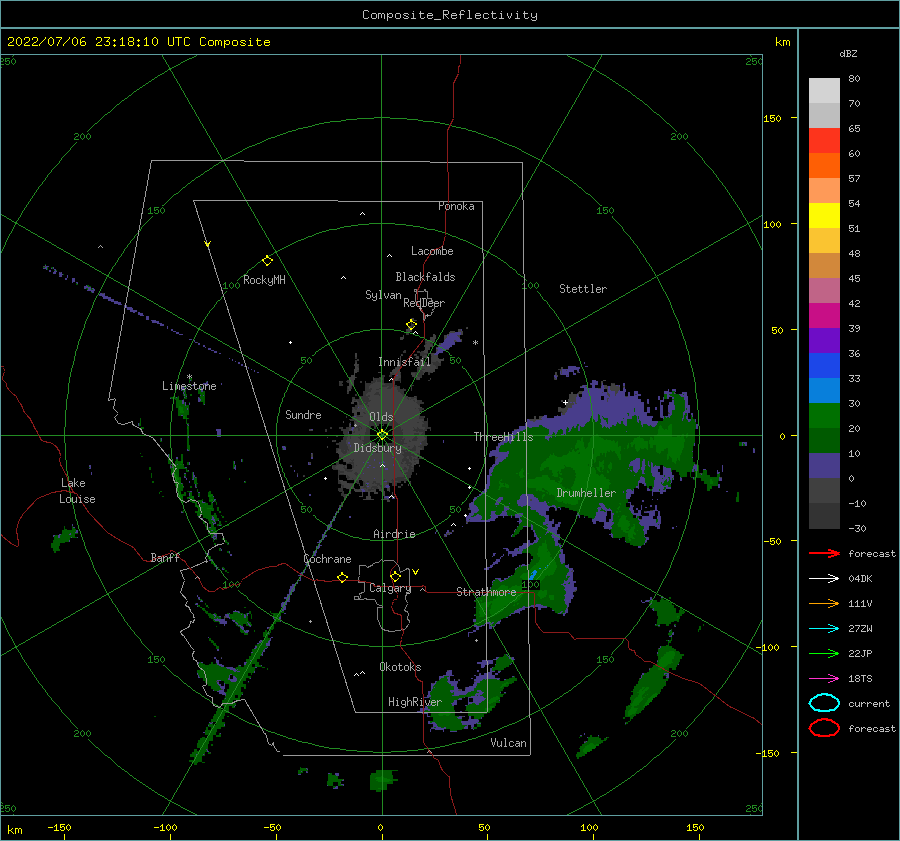The width and height of the screenshot is (900, 841).
Task: Click the Vulcan label
Action: click(509, 743)
